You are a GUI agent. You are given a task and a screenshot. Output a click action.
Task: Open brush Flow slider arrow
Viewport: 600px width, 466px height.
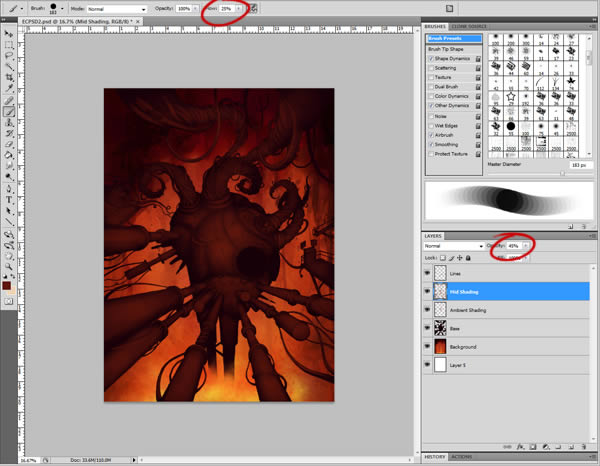point(238,8)
